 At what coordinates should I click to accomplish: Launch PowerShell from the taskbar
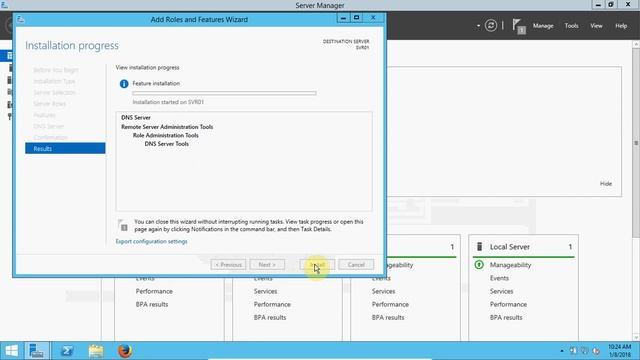[x=67, y=351]
